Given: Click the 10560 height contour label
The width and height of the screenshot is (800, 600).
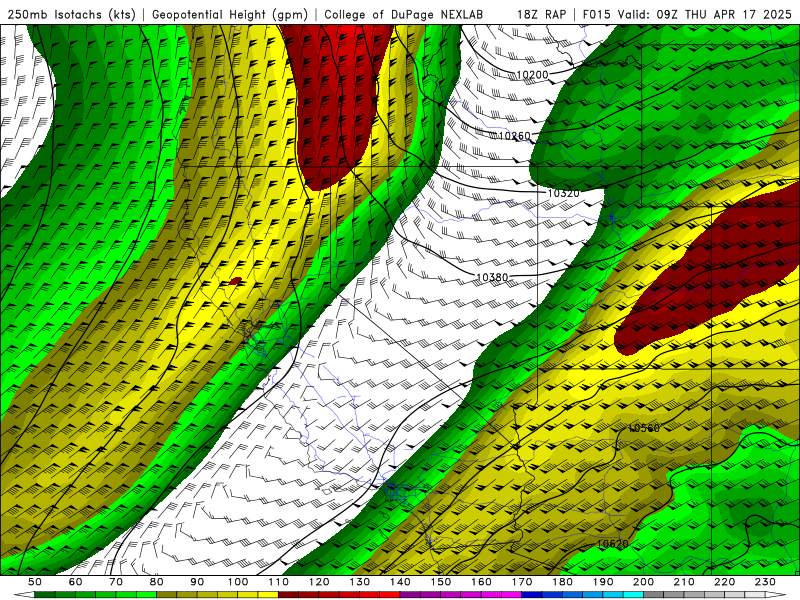Looking at the screenshot, I should (643, 428).
